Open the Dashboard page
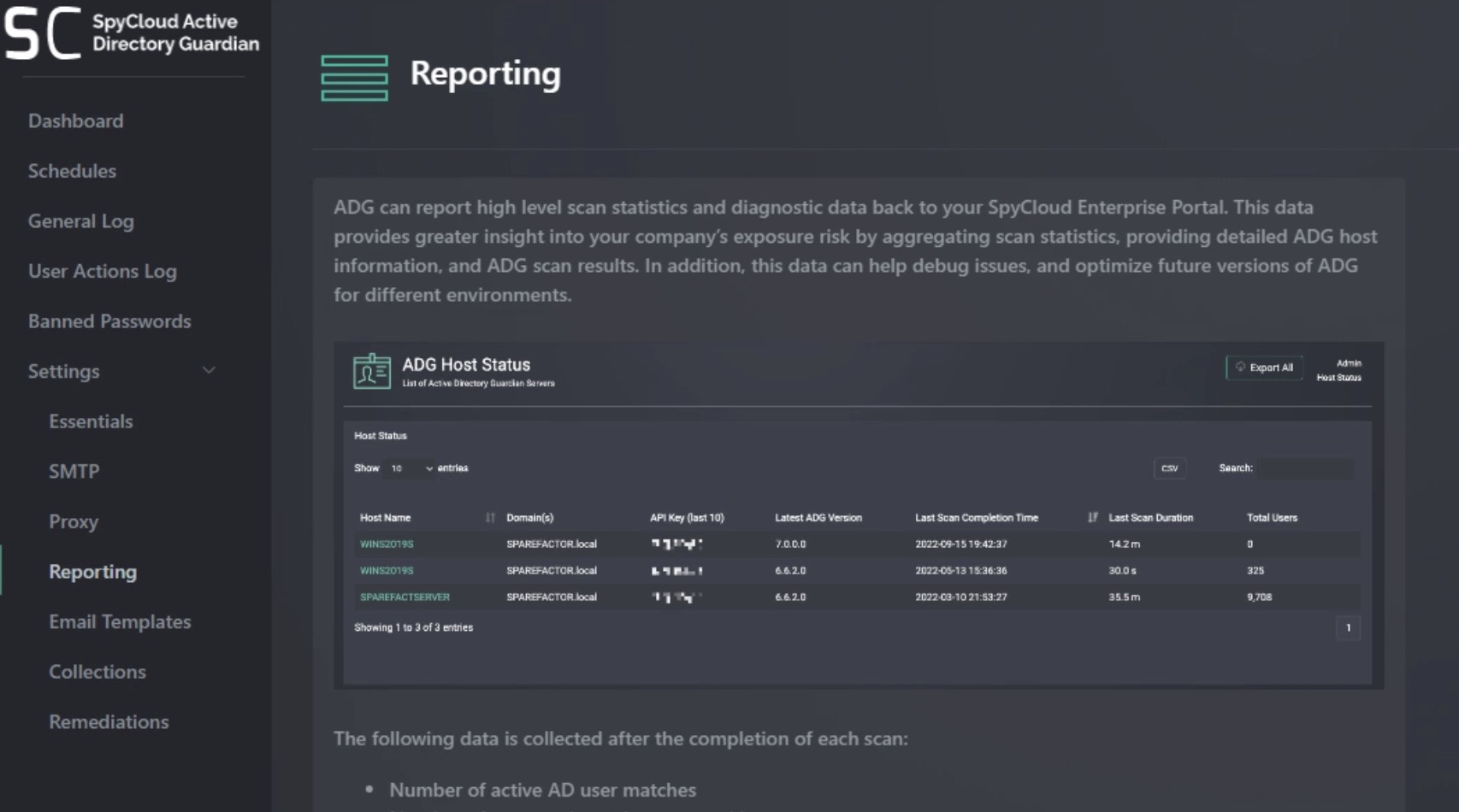This screenshot has height=812, width=1459. click(x=75, y=121)
